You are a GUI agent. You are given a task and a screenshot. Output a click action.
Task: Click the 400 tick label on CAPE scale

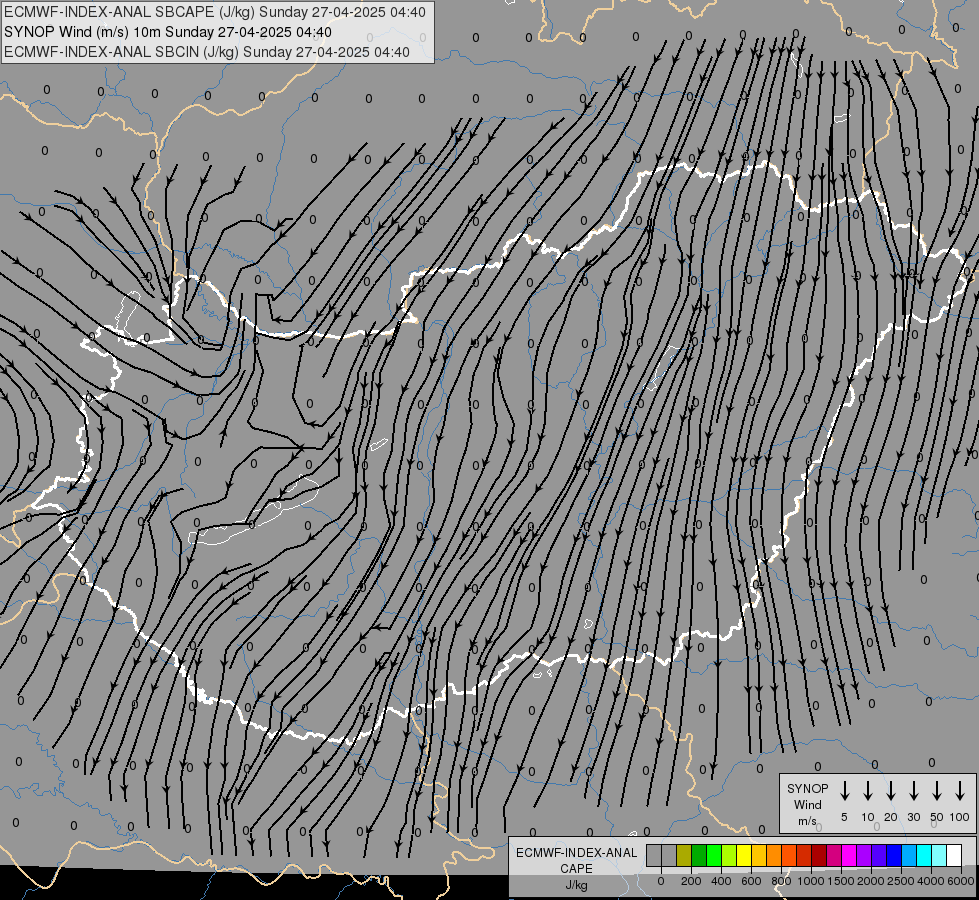pos(721,881)
